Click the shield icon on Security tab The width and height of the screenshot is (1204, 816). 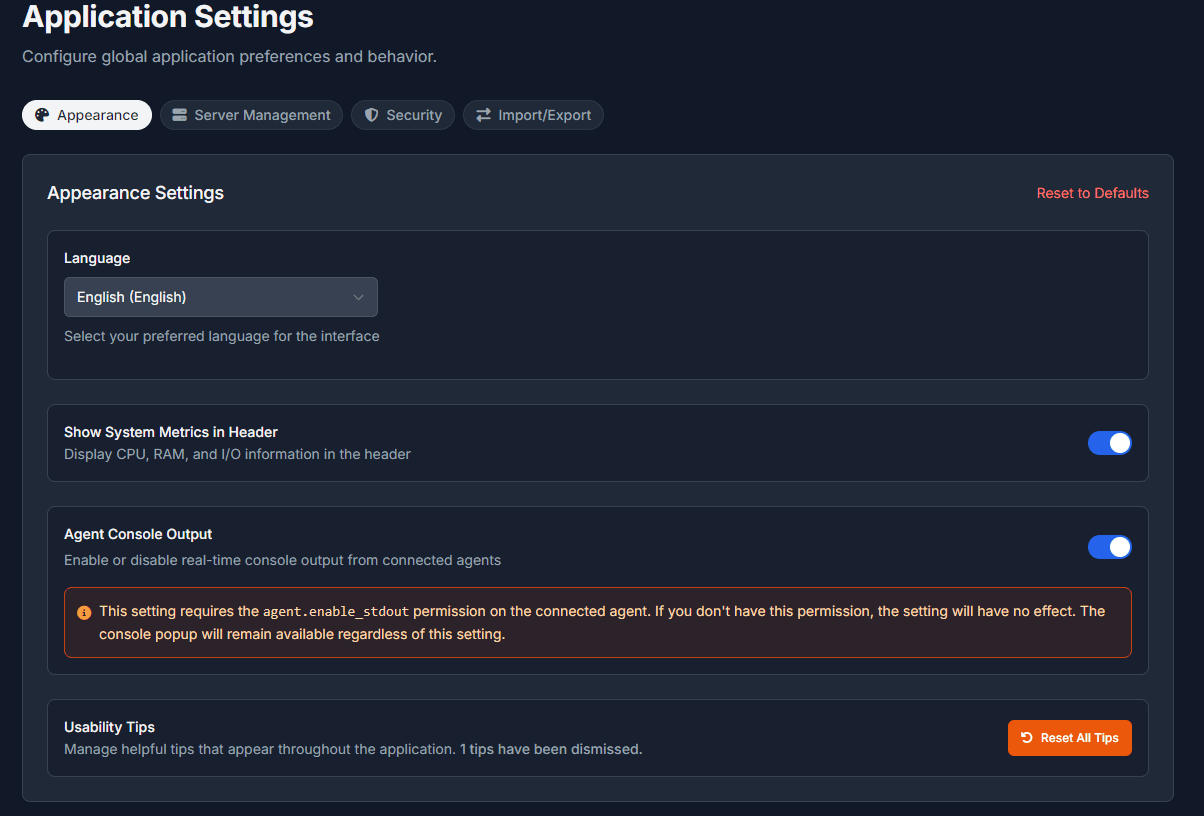pos(371,115)
